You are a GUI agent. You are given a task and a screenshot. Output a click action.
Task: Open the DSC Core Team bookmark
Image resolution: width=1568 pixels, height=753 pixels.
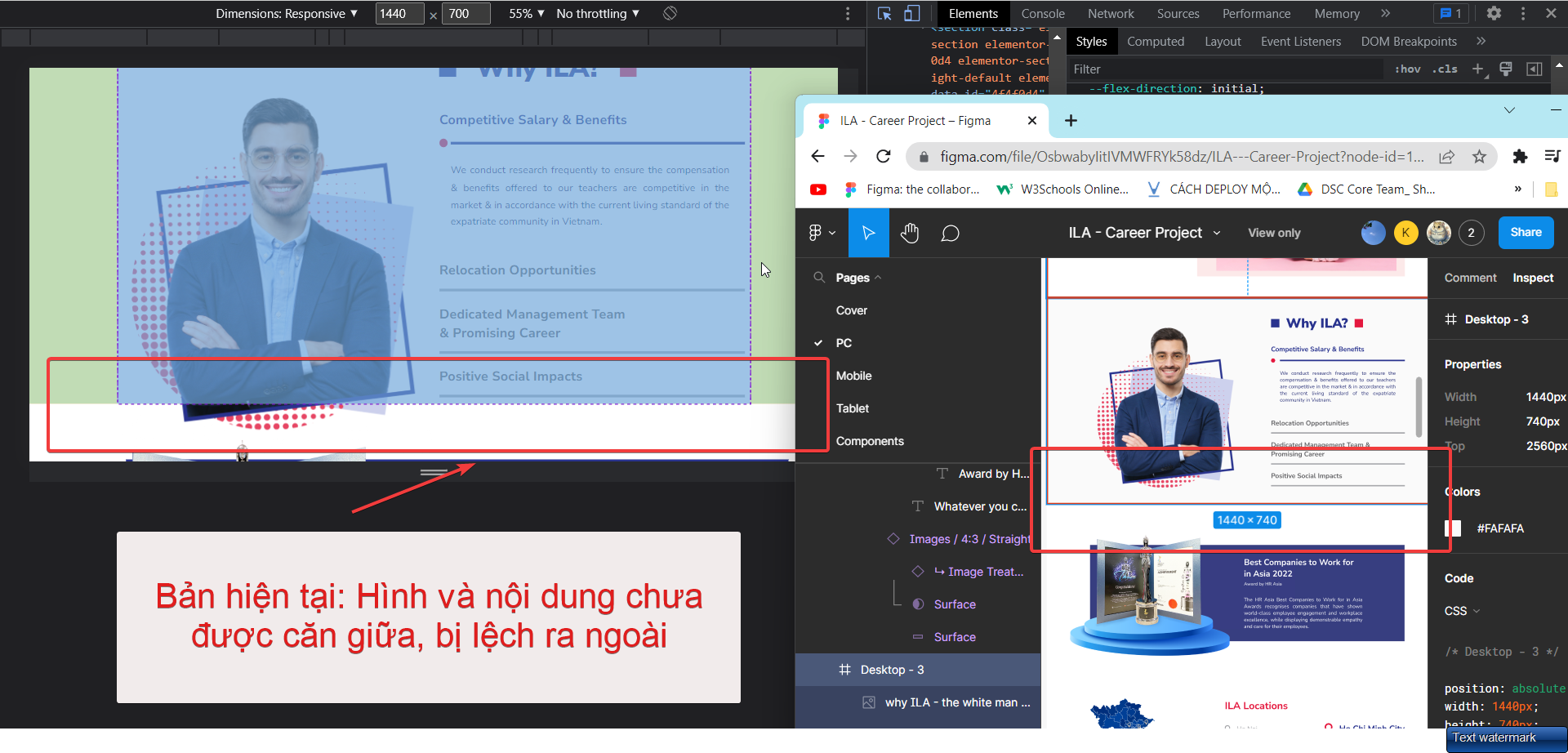(x=1366, y=189)
